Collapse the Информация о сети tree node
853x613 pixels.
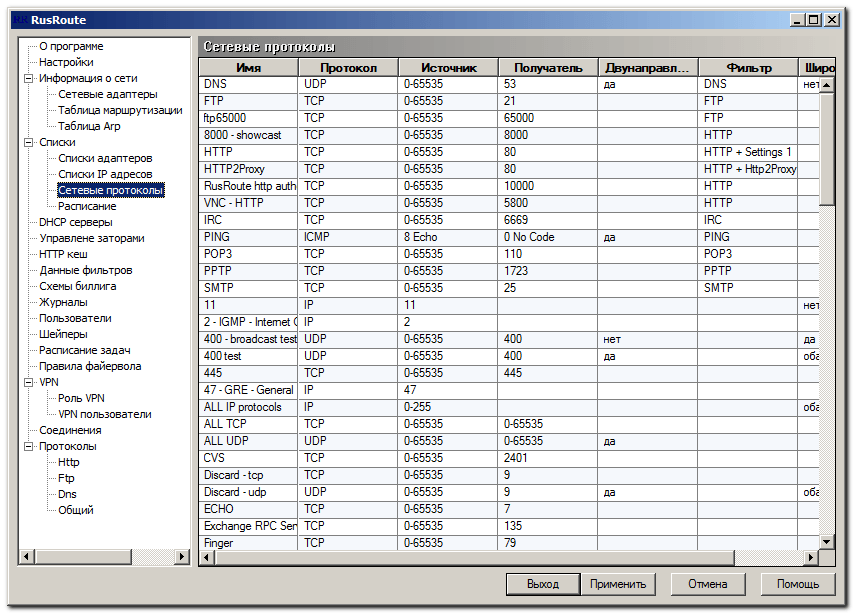click(28, 78)
